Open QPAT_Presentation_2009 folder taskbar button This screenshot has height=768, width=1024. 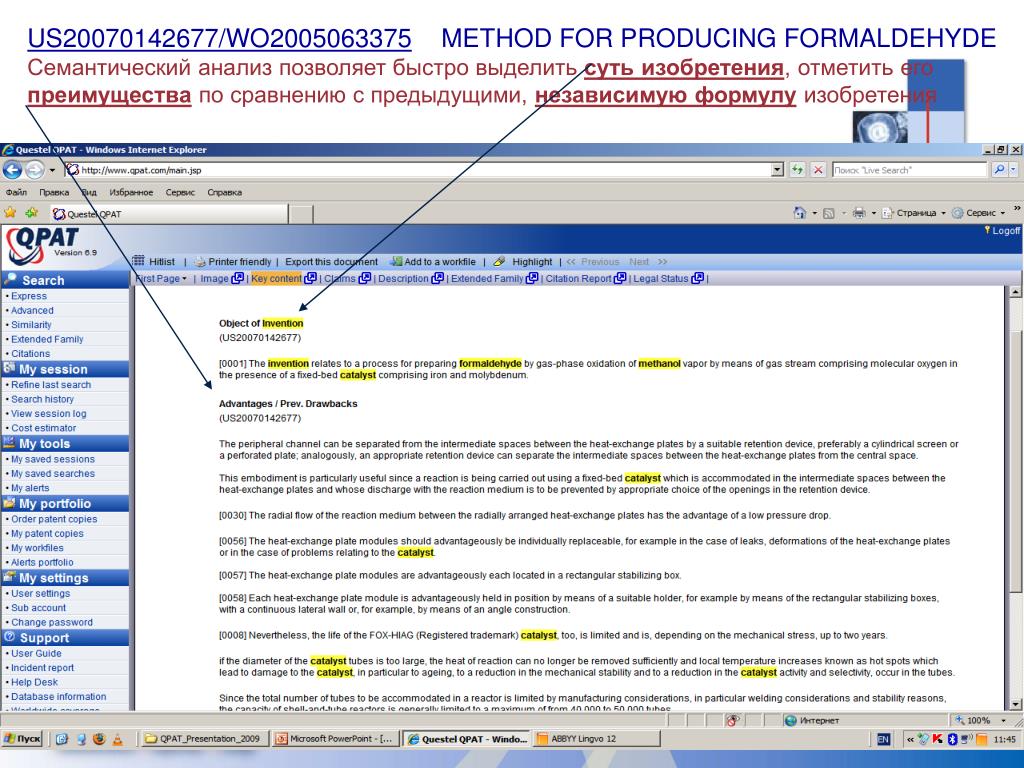click(204, 739)
